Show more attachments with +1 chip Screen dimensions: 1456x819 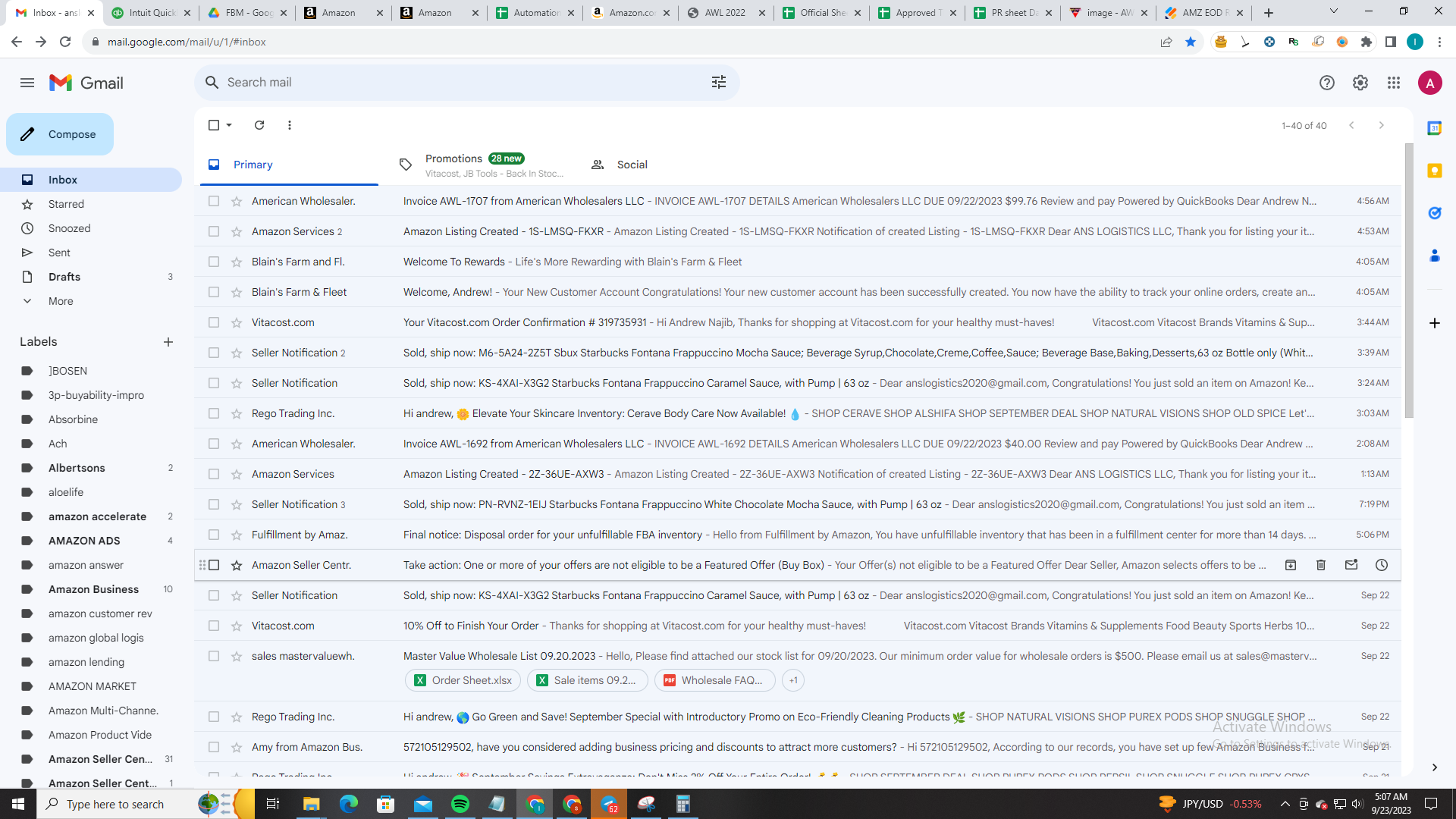tap(793, 680)
